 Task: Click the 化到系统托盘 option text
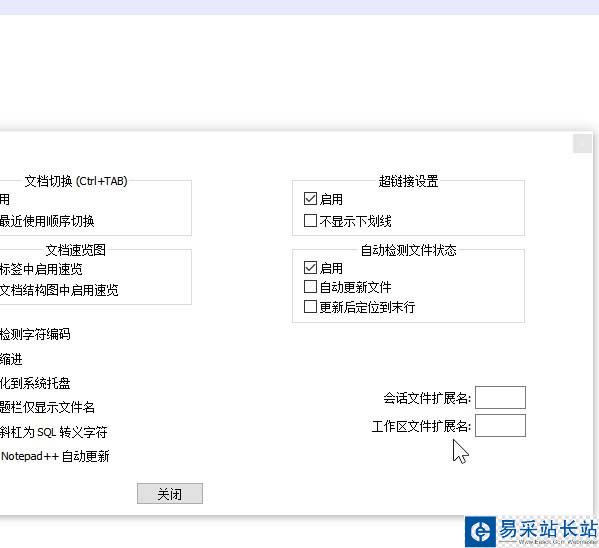point(35,383)
